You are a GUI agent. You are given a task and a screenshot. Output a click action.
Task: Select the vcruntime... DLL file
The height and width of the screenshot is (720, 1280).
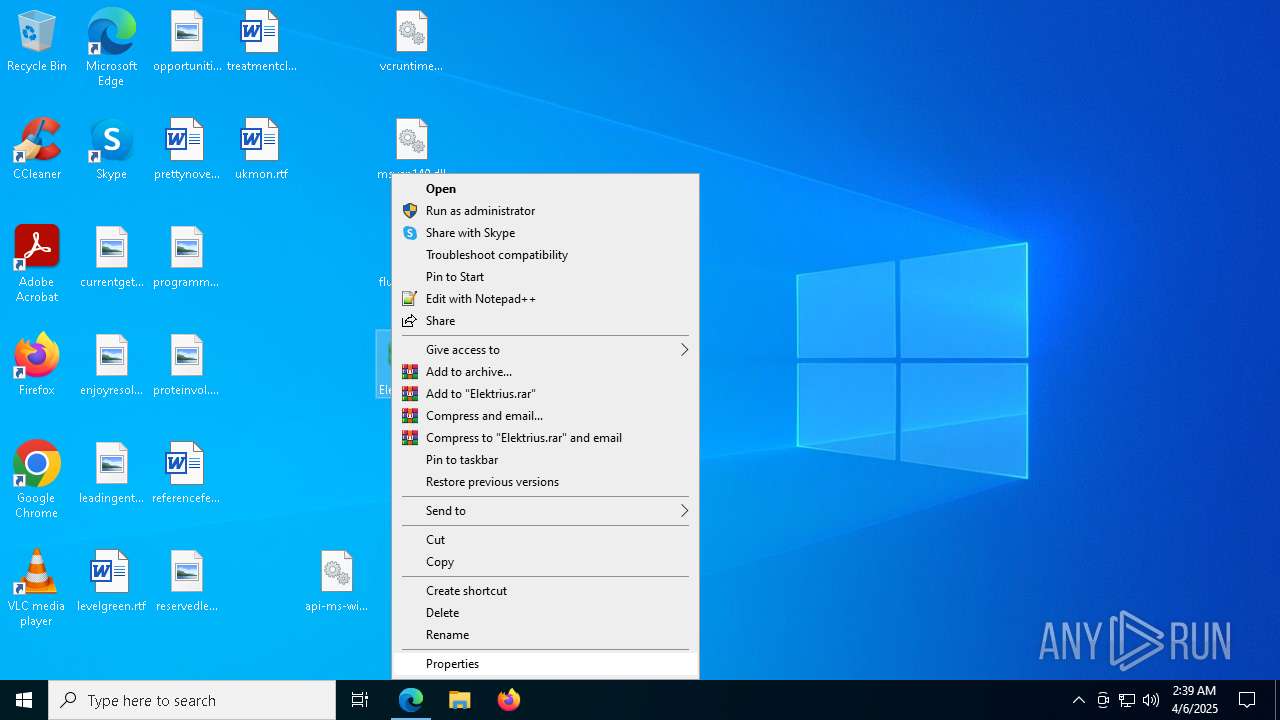tap(411, 42)
